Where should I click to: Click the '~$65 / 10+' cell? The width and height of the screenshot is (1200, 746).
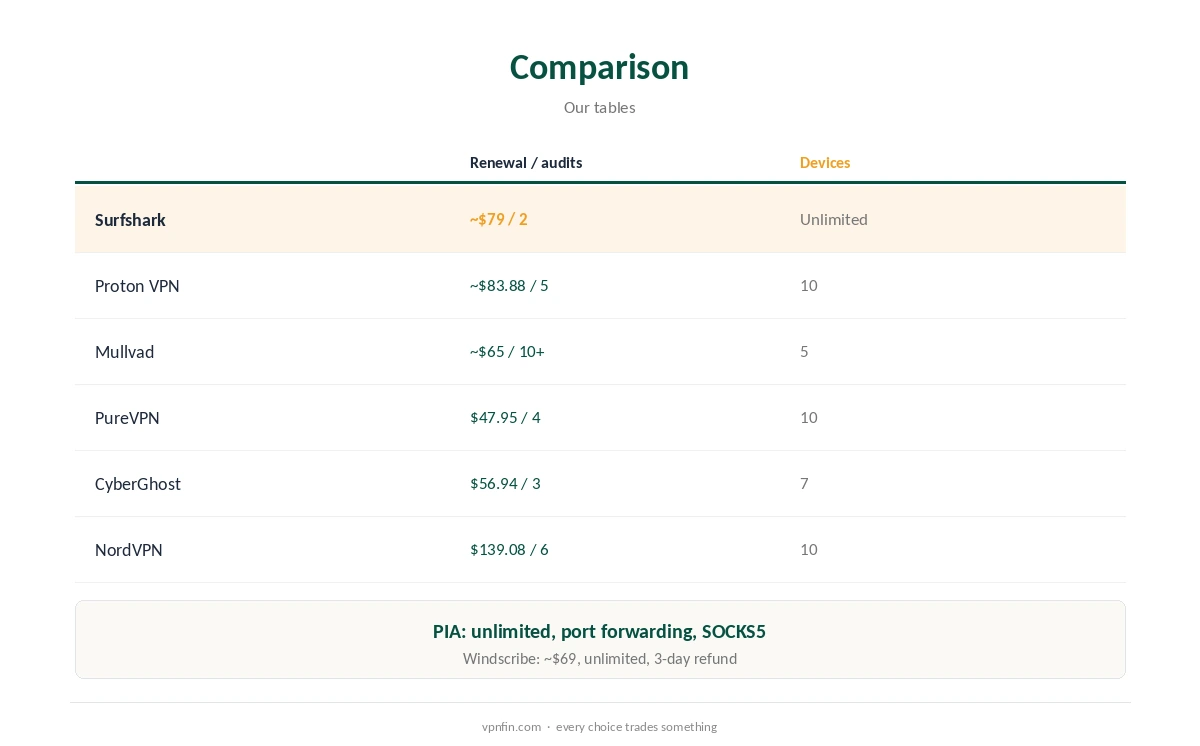(x=507, y=351)
